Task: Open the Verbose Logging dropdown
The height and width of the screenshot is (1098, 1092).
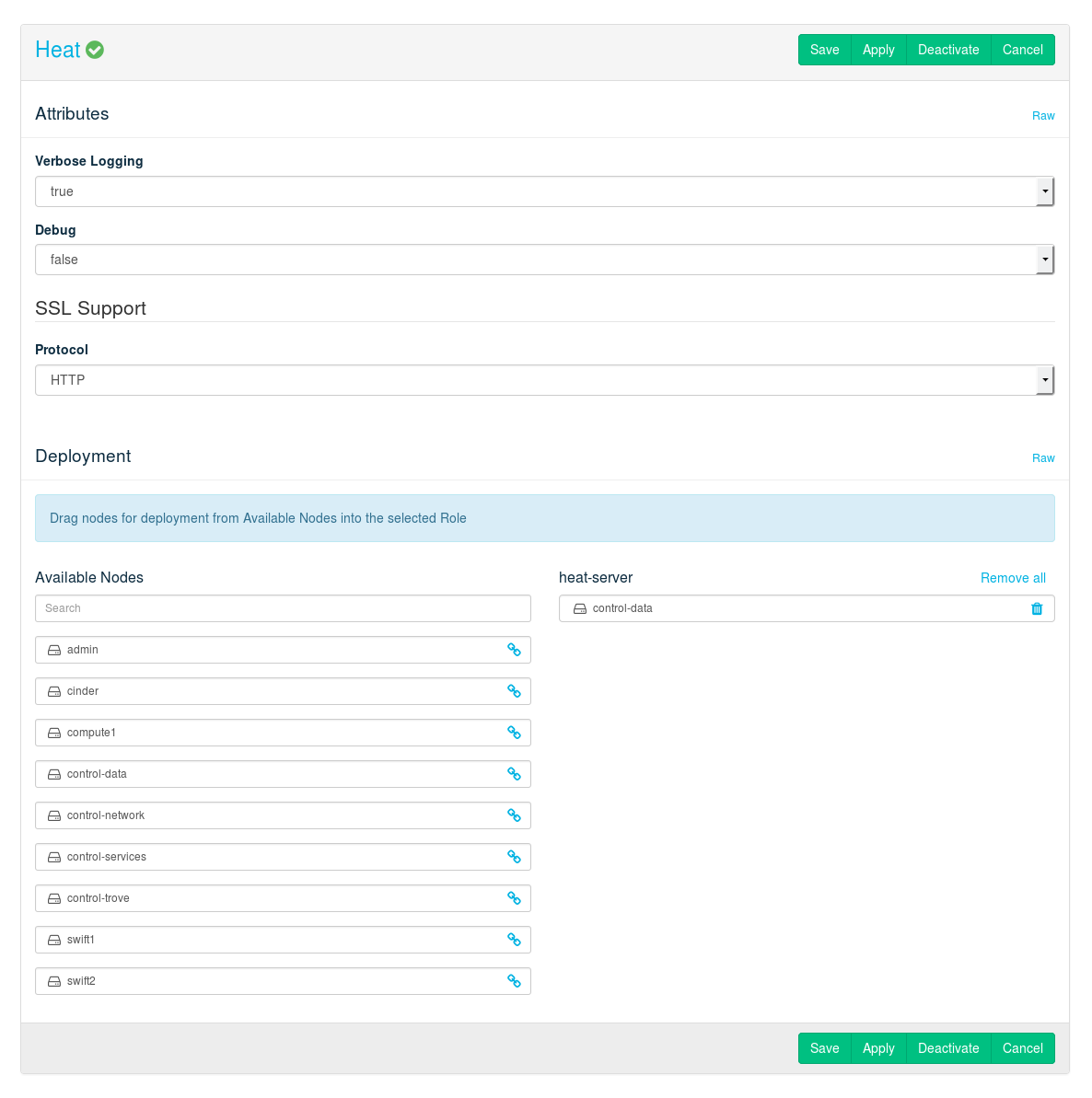Action: pos(544,191)
